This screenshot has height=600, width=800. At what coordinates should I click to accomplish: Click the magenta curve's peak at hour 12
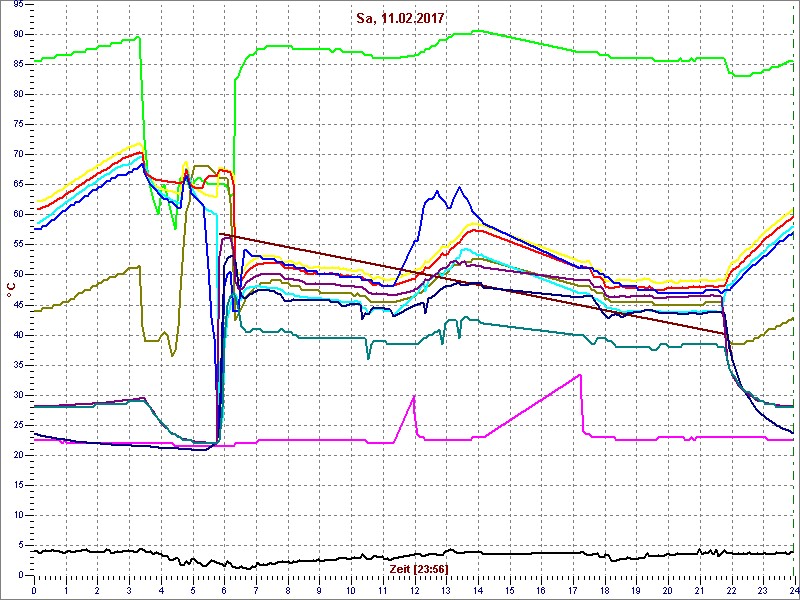(x=414, y=396)
